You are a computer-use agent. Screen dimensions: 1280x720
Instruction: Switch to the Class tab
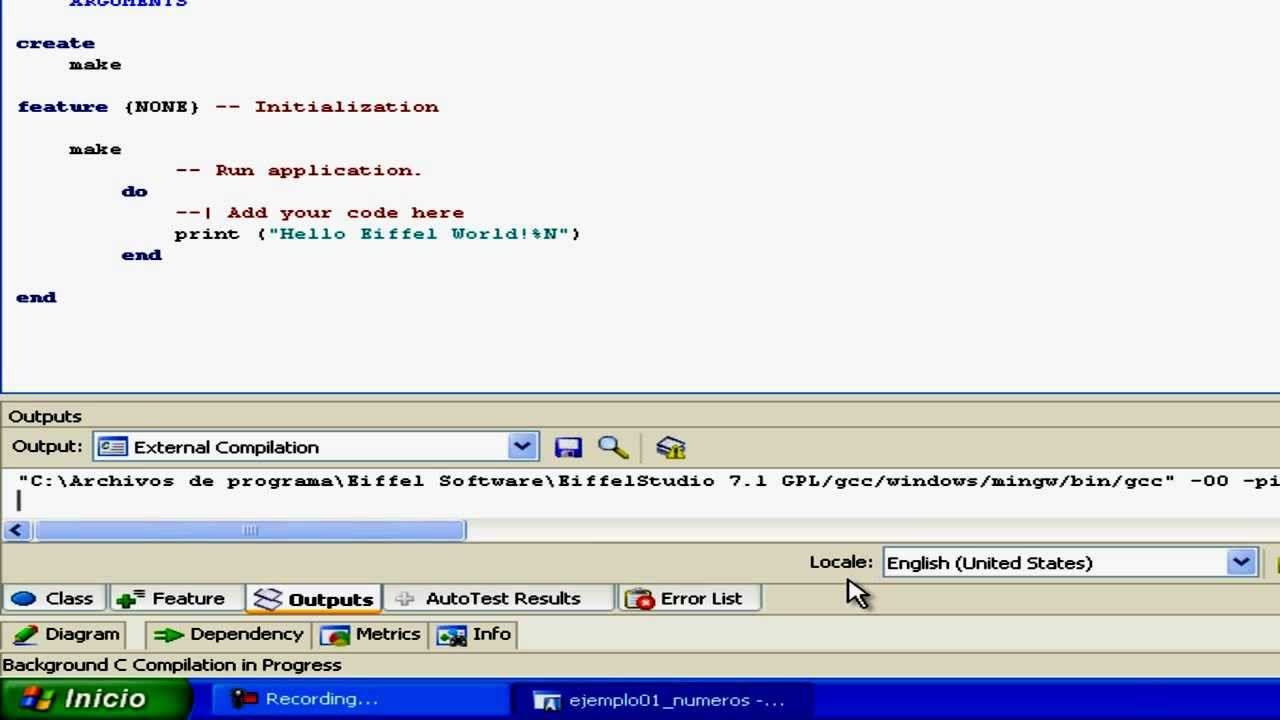[52, 598]
